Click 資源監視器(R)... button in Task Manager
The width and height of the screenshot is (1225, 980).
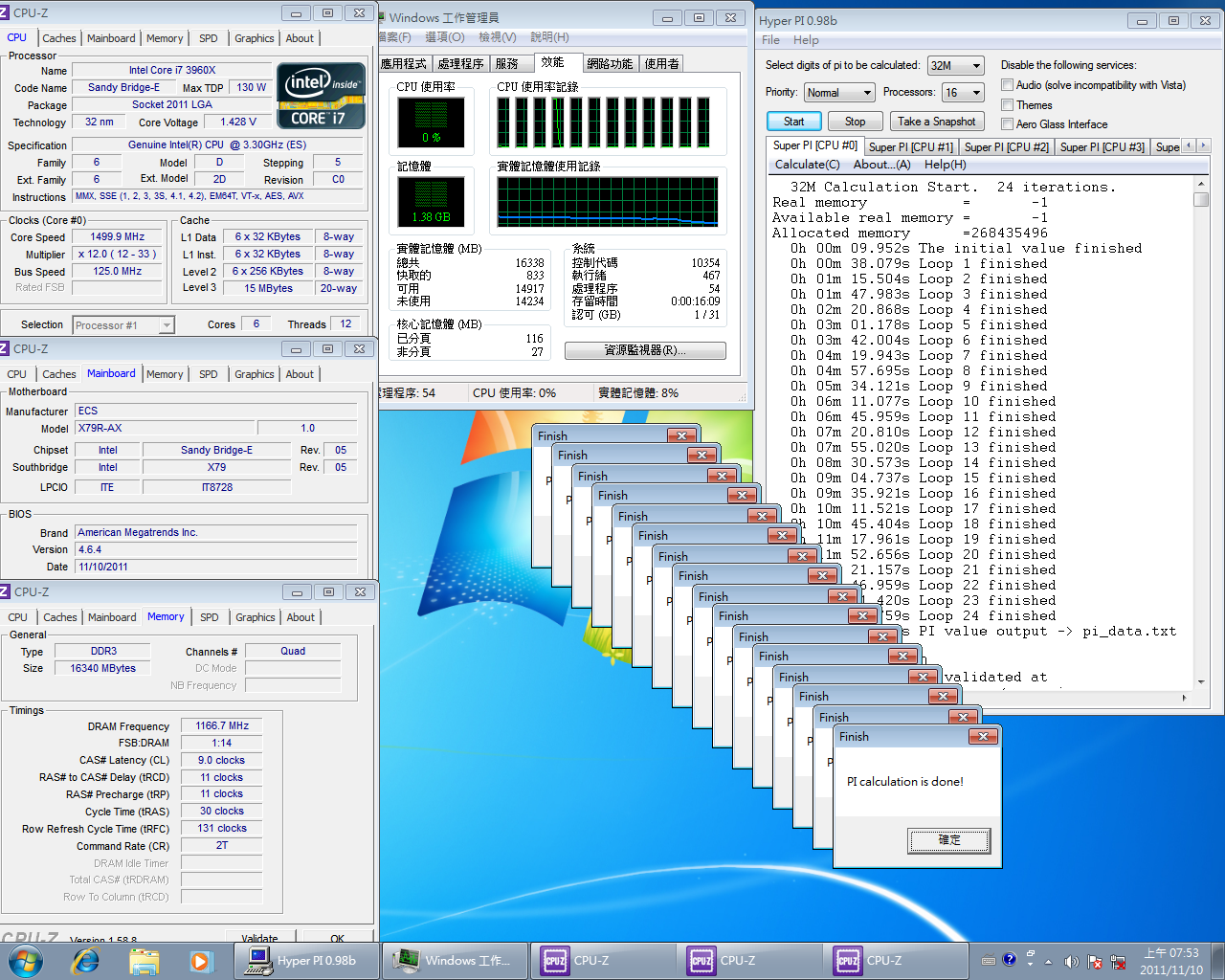point(645,350)
